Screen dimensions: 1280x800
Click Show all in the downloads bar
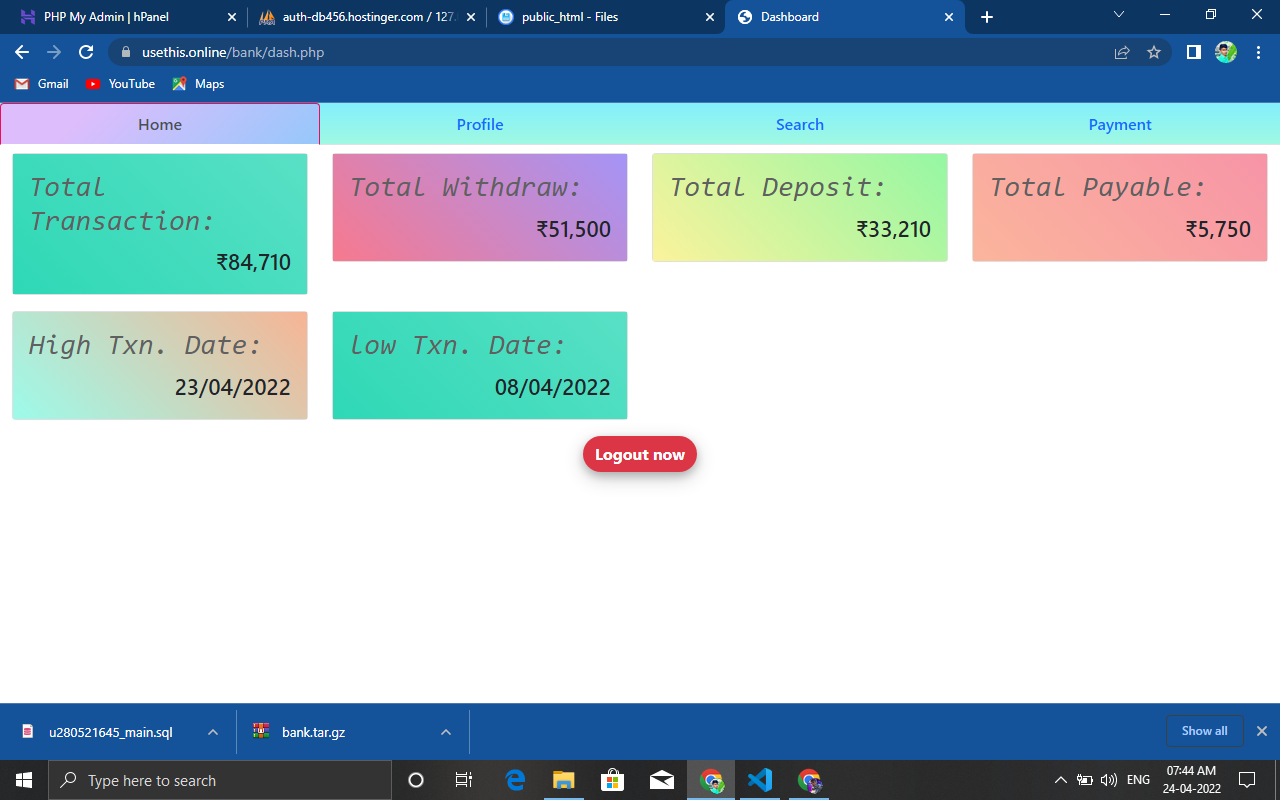pos(1203,731)
